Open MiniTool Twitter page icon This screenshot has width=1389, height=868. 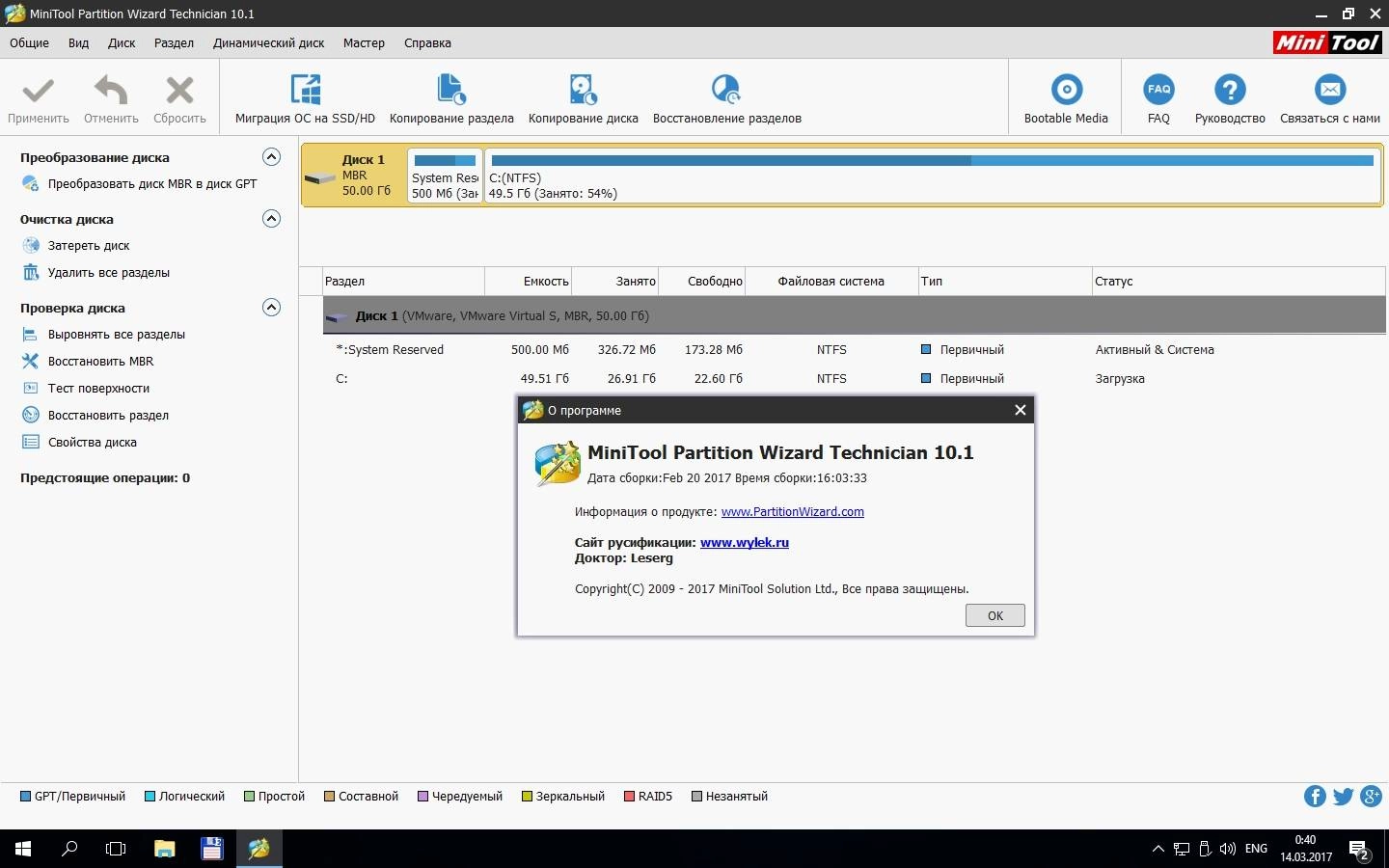click(1343, 796)
